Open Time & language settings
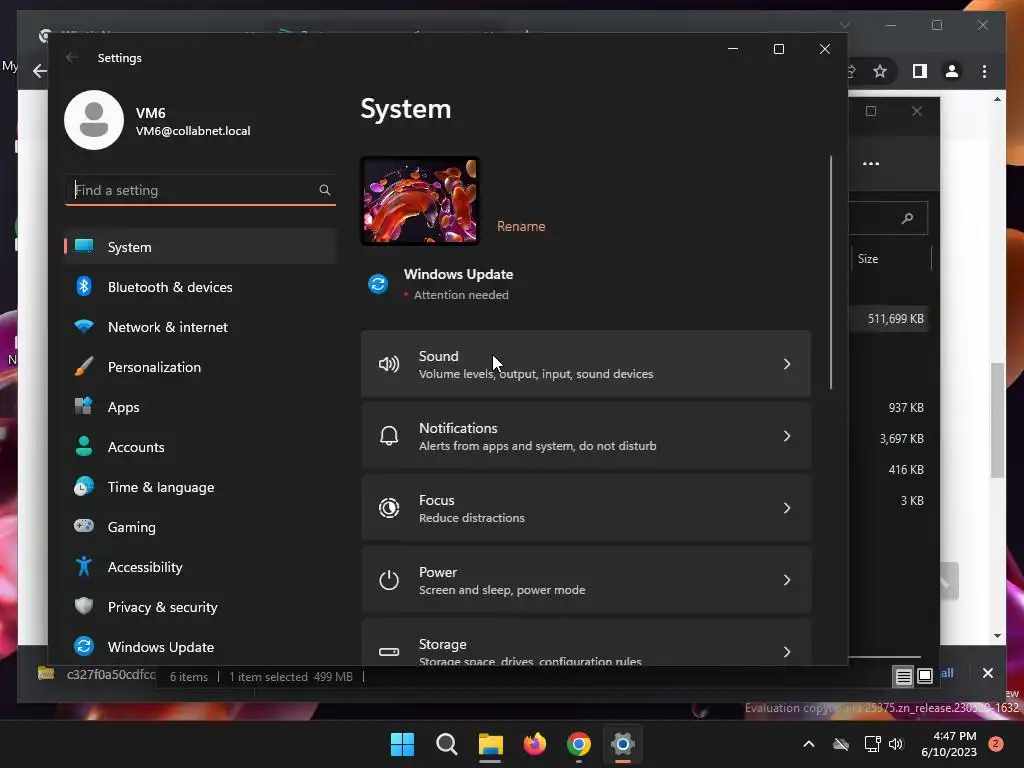The width and height of the screenshot is (1024, 768). (x=200, y=487)
